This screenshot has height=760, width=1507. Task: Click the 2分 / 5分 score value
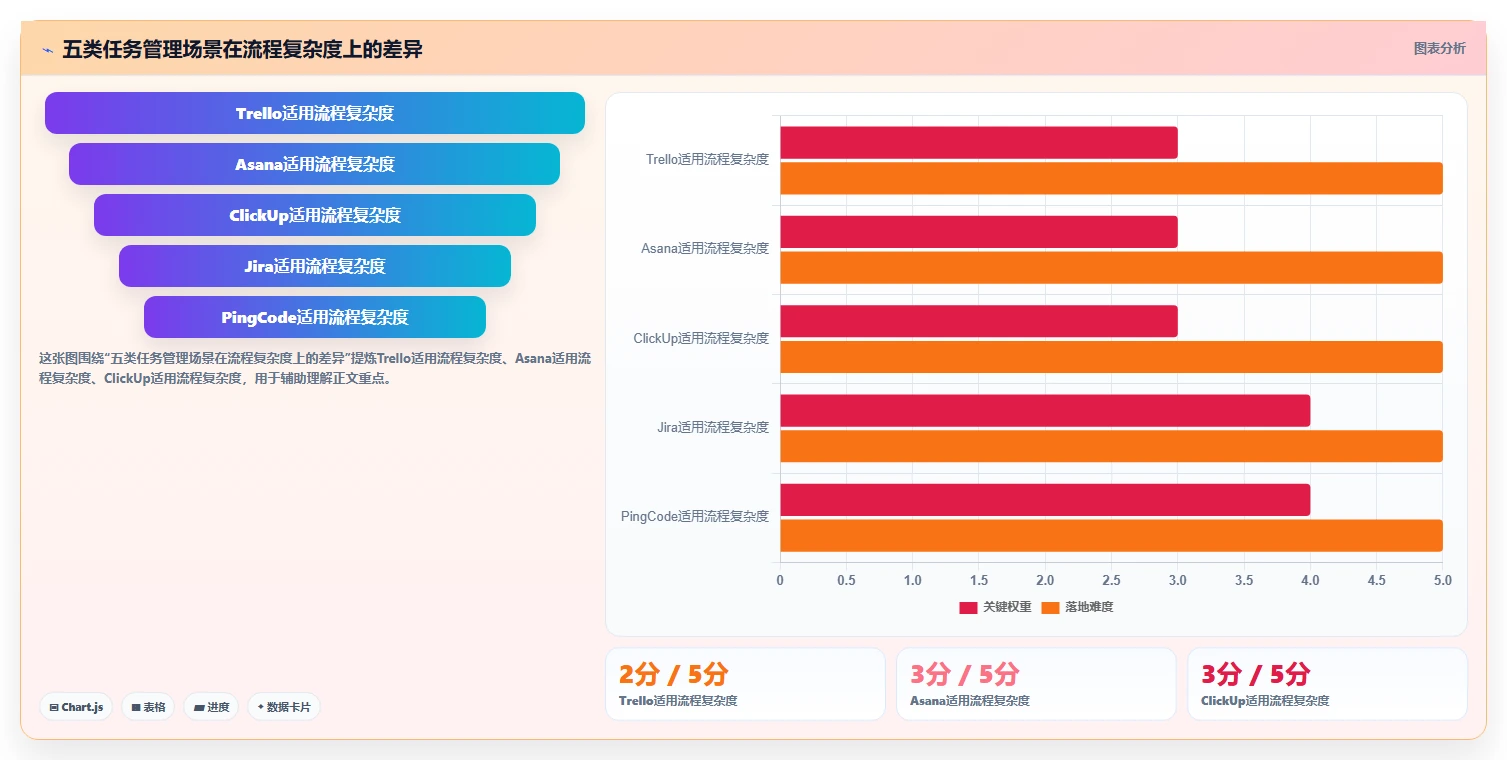point(674,674)
